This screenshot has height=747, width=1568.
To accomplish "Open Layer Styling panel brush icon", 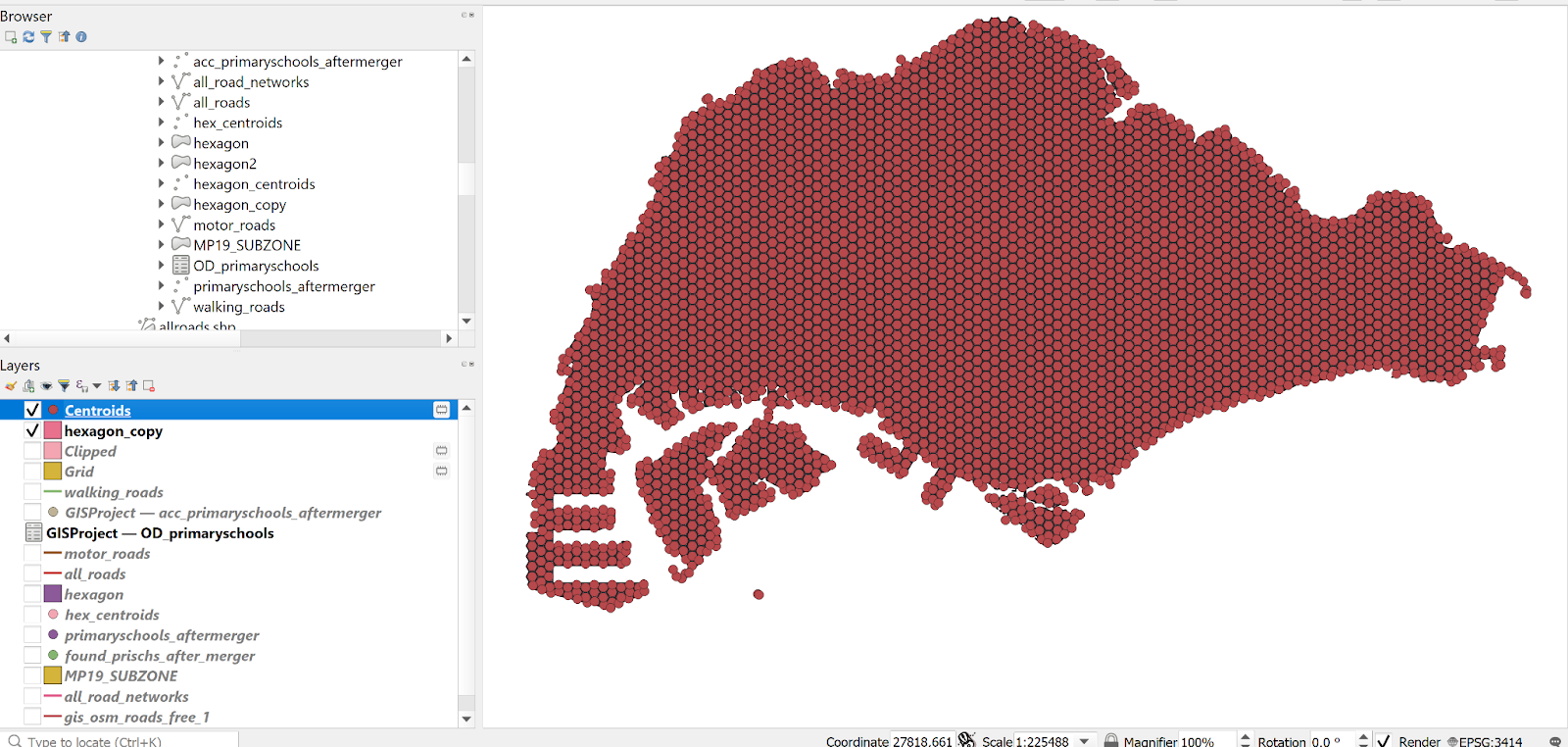I will click(x=11, y=386).
